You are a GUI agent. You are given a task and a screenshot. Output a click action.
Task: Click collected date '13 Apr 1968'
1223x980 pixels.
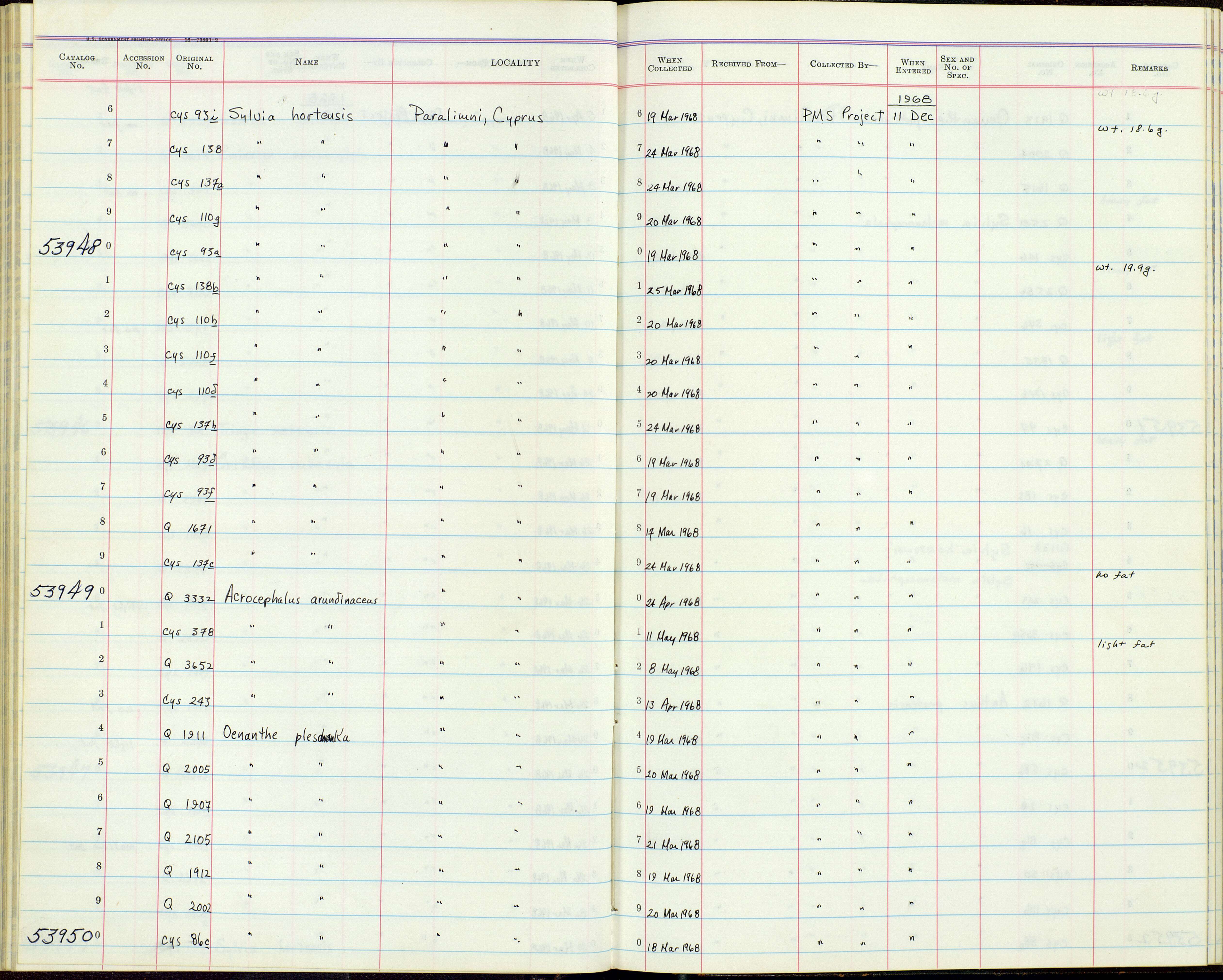[673, 705]
